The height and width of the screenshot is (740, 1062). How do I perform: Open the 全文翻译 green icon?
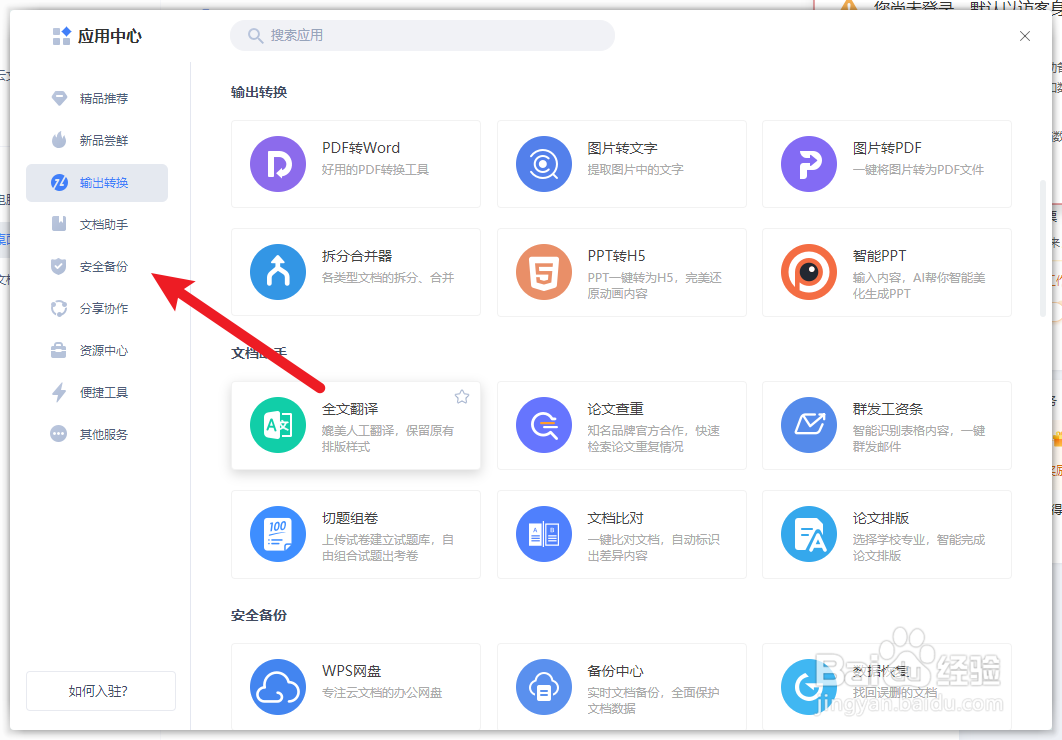tap(278, 425)
